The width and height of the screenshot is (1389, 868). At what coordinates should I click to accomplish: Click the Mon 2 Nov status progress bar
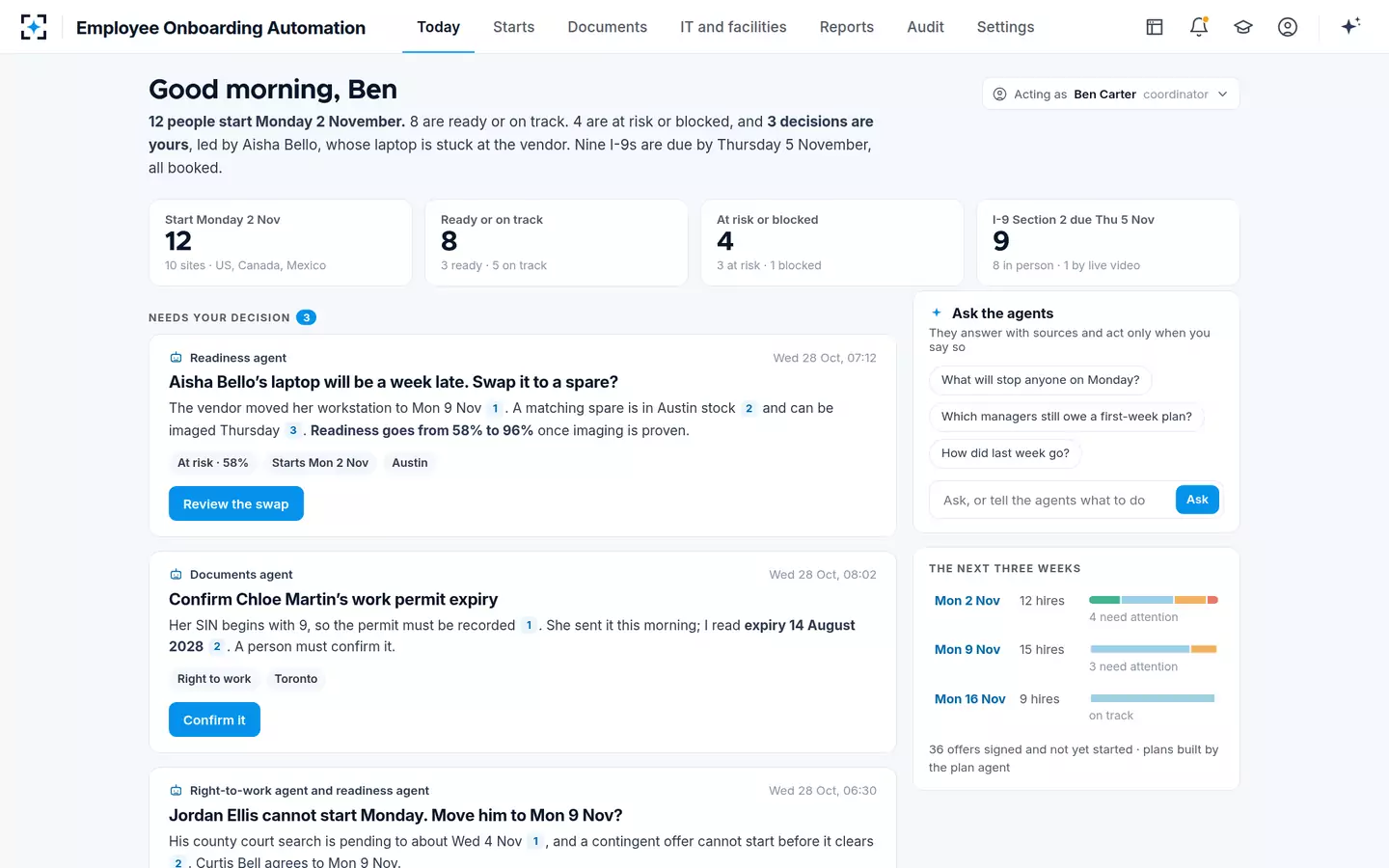click(1153, 600)
